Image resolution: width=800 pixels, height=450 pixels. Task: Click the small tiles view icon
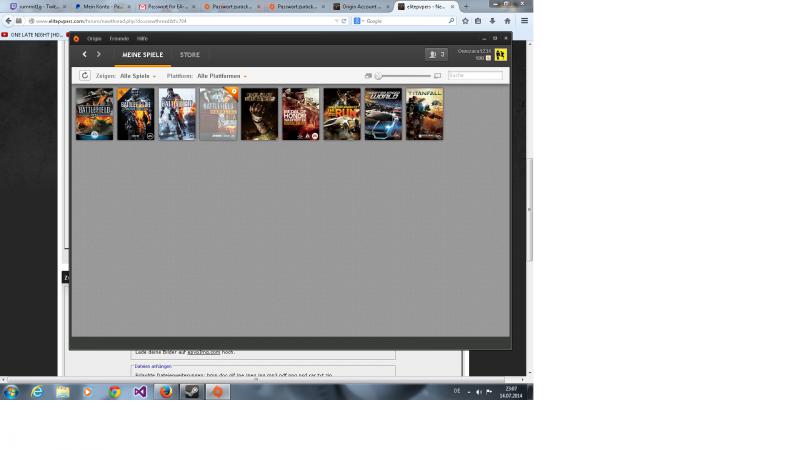coord(368,76)
